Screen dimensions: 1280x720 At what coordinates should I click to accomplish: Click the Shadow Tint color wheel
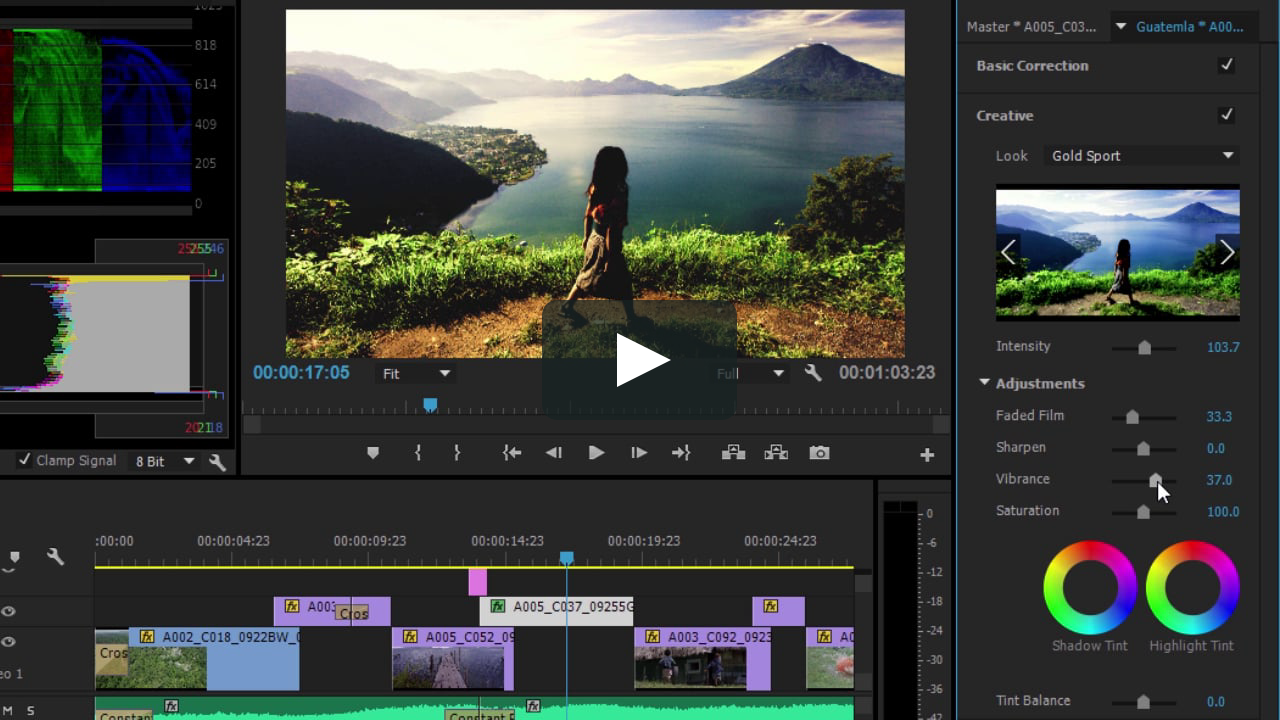[1090, 587]
